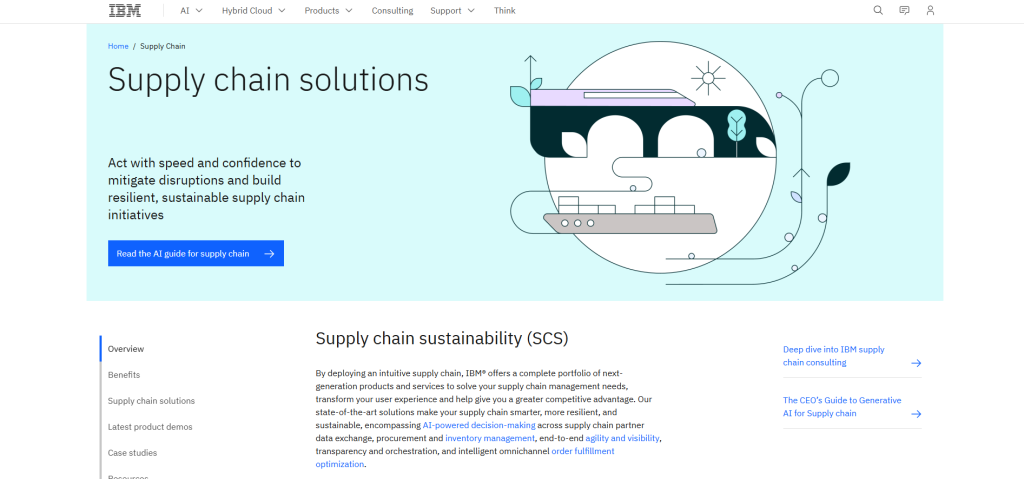Open the user profile icon
This screenshot has height=479, width=1024.
(931, 10)
